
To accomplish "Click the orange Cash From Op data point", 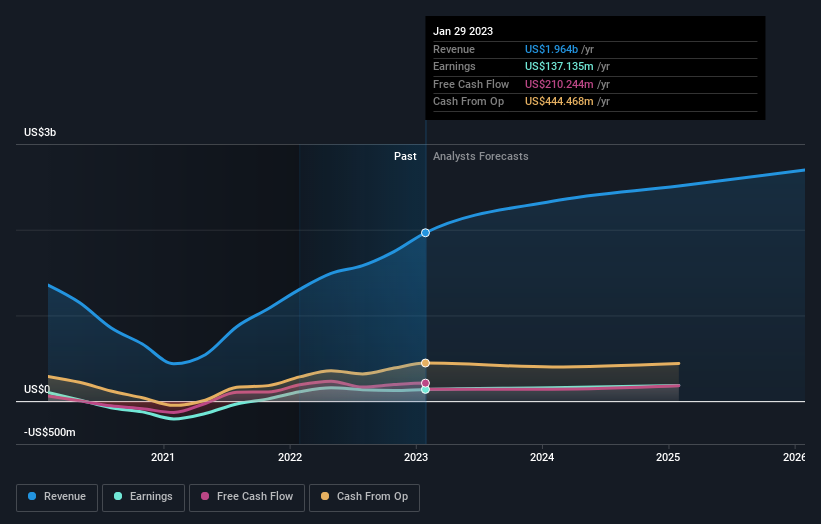I will pyautogui.click(x=426, y=363).
